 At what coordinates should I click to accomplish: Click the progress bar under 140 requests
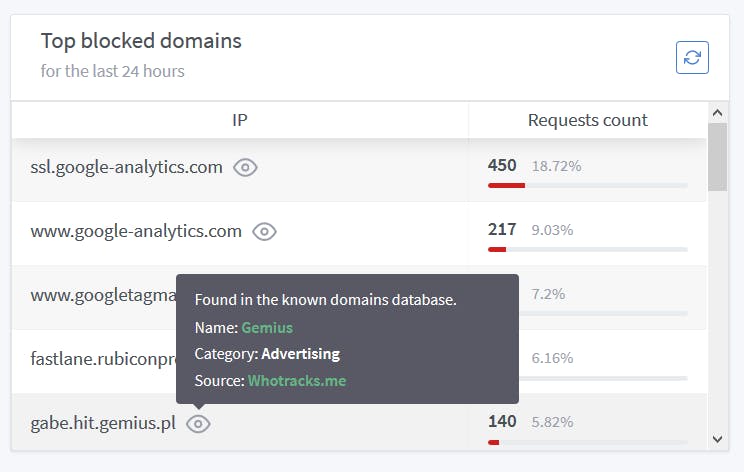[587, 441]
